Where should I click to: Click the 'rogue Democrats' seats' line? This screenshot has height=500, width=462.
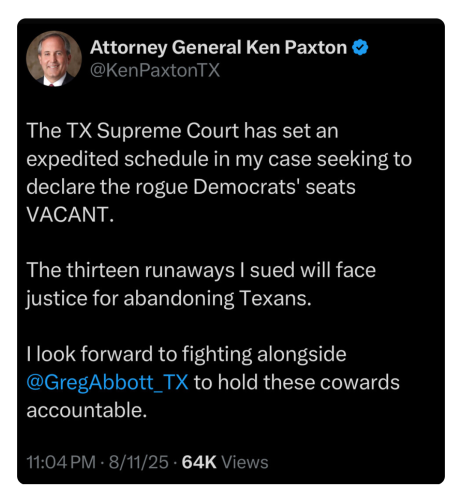(191, 187)
